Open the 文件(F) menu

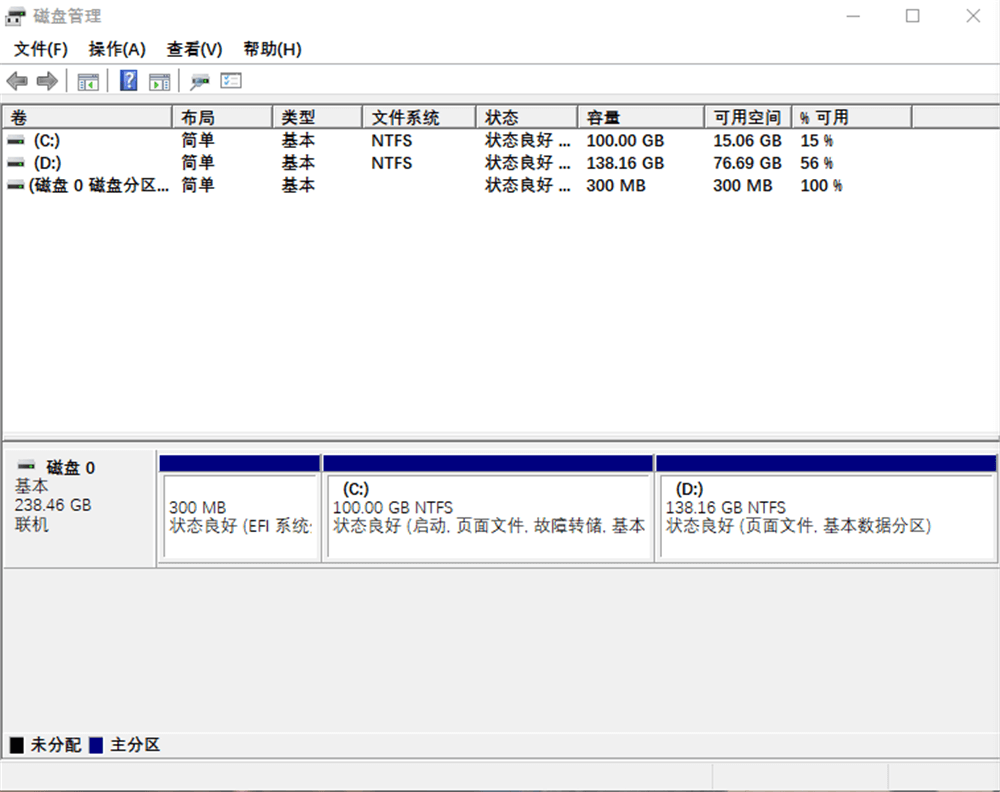[x=41, y=49]
